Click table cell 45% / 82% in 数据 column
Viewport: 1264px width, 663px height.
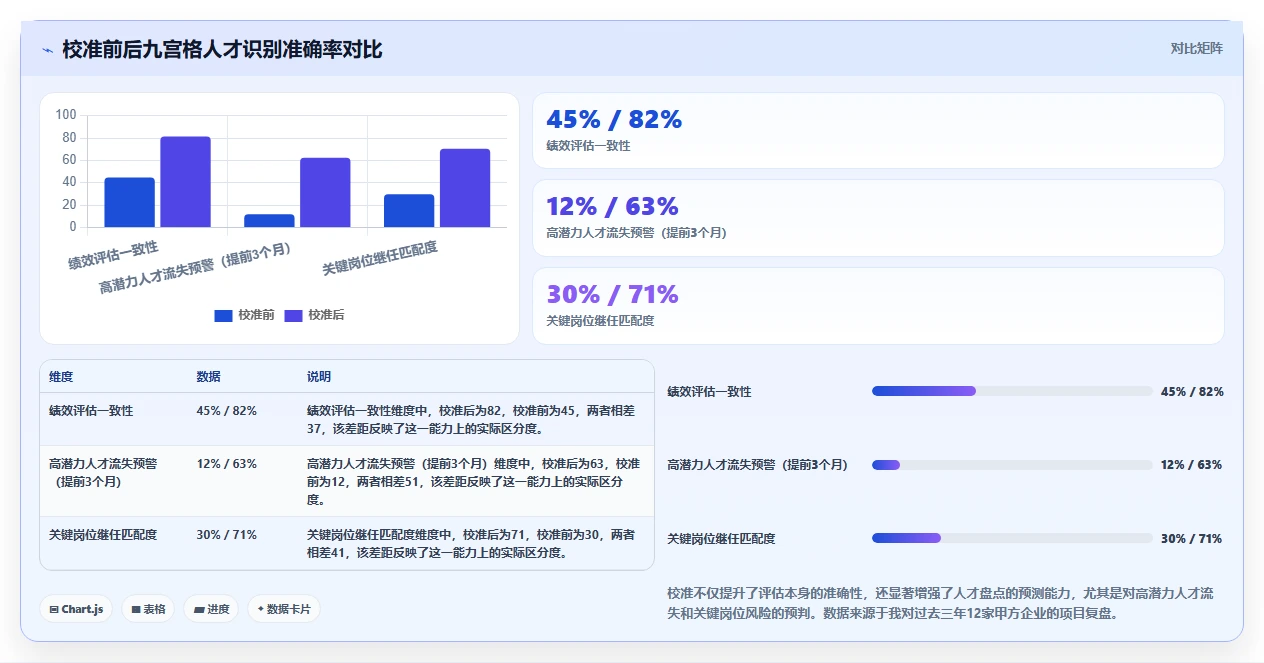[227, 411]
